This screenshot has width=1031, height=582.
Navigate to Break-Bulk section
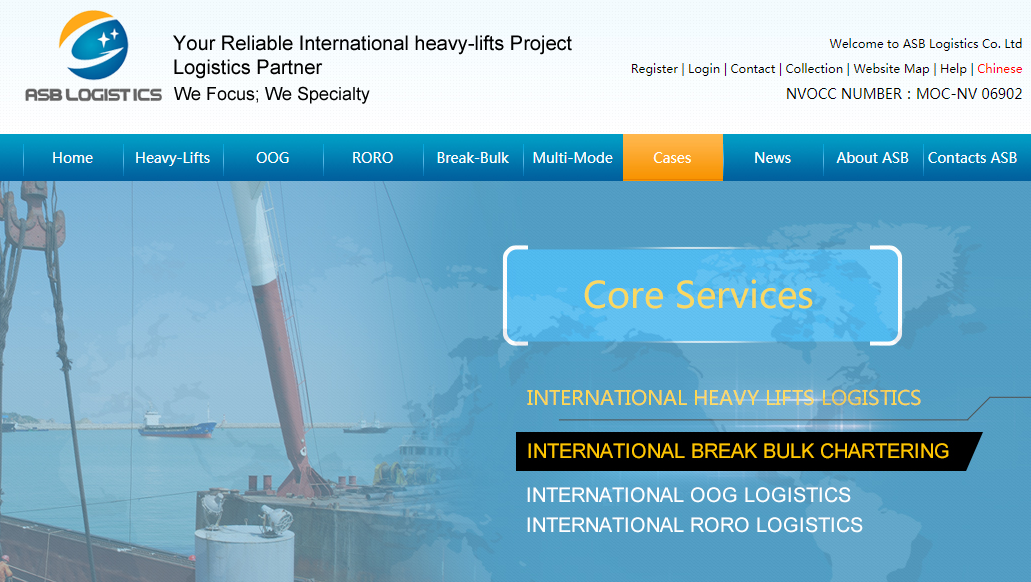tap(472, 158)
